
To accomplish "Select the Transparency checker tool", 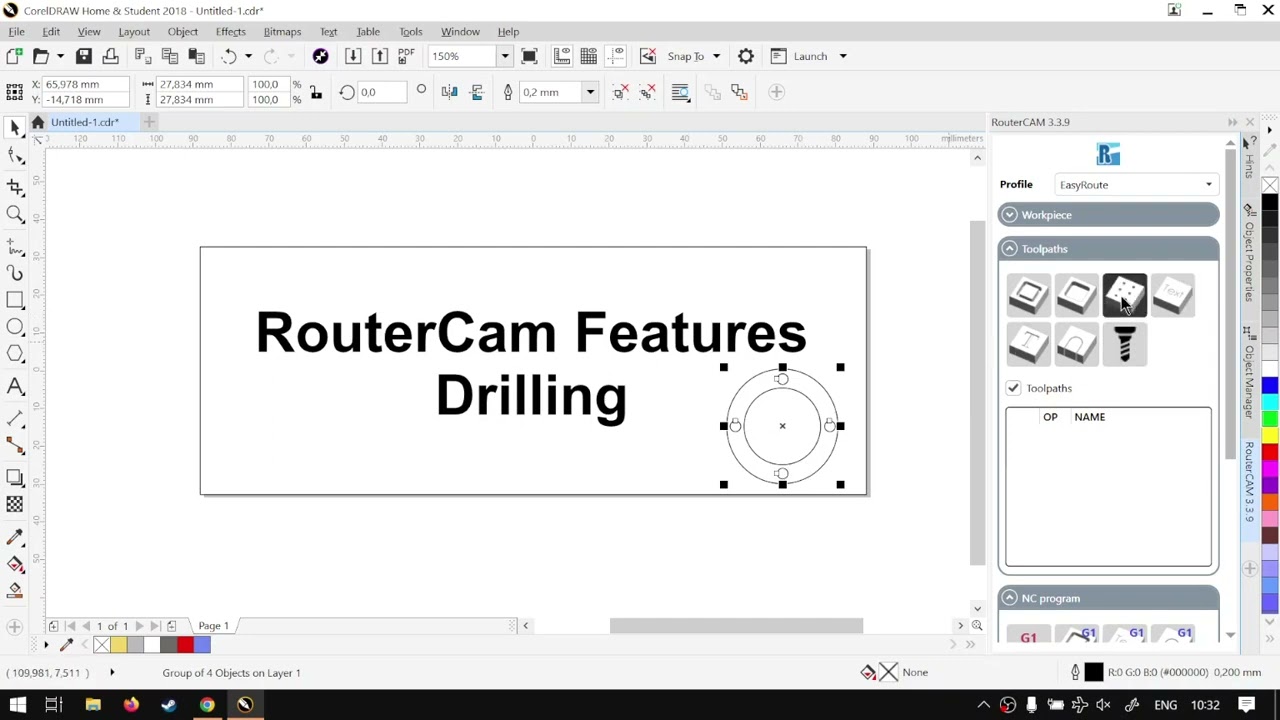I will pos(15,505).
